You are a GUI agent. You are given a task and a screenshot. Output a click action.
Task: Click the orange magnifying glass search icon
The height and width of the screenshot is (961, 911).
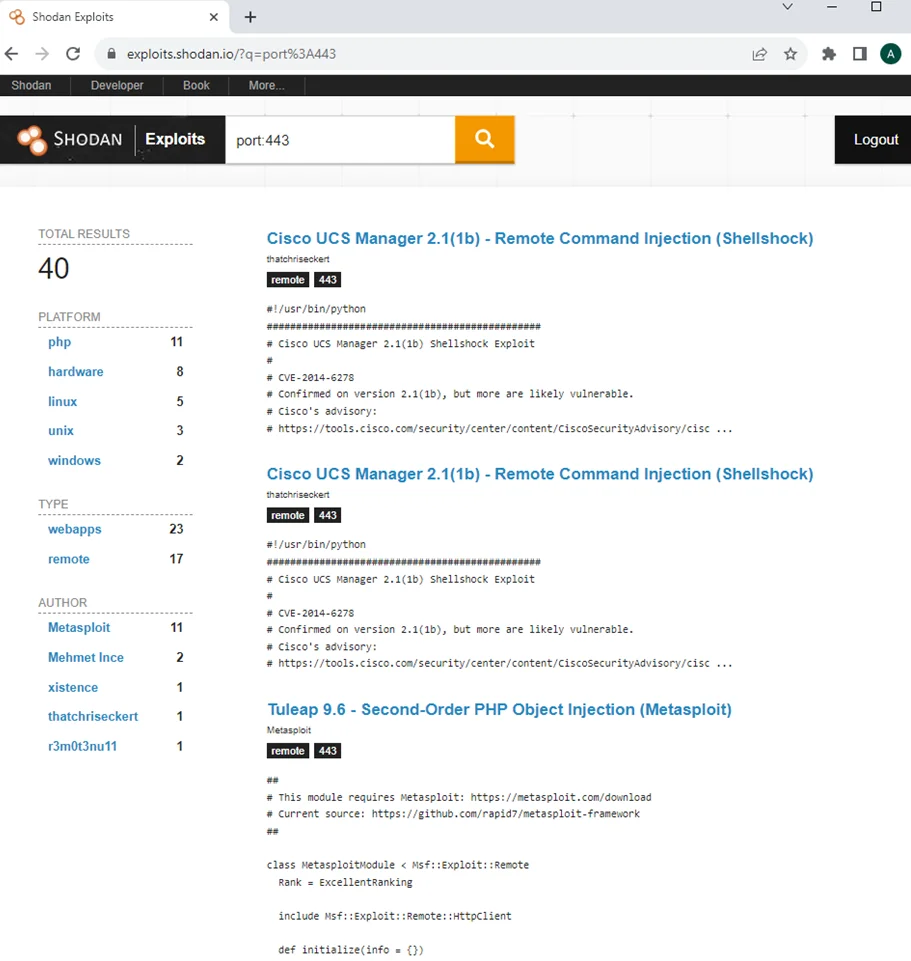[484, 139]
